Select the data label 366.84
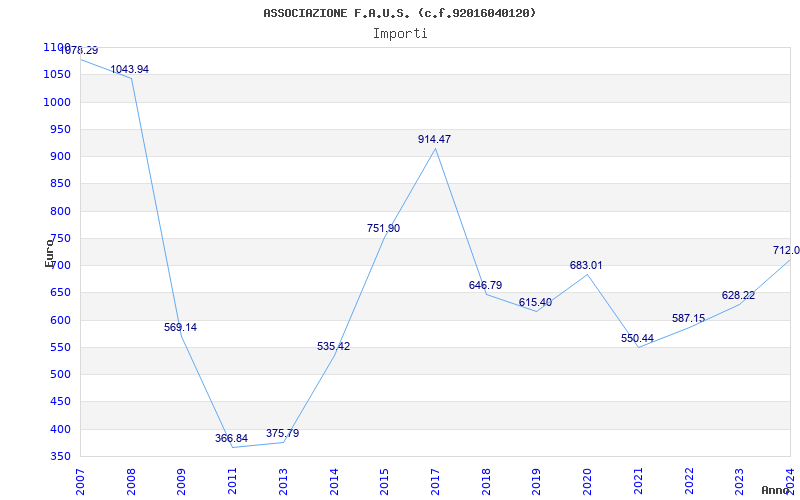Screen dimensions: 800x500 tap(231, 438)
